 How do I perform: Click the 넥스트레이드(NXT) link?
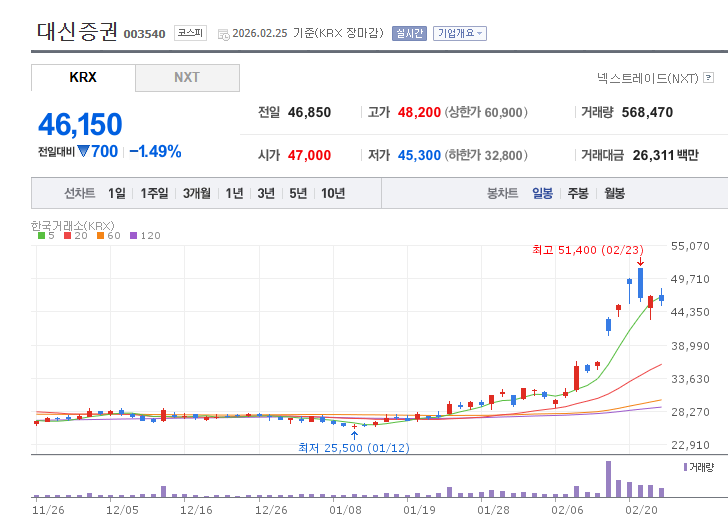(x=648, y=78)
